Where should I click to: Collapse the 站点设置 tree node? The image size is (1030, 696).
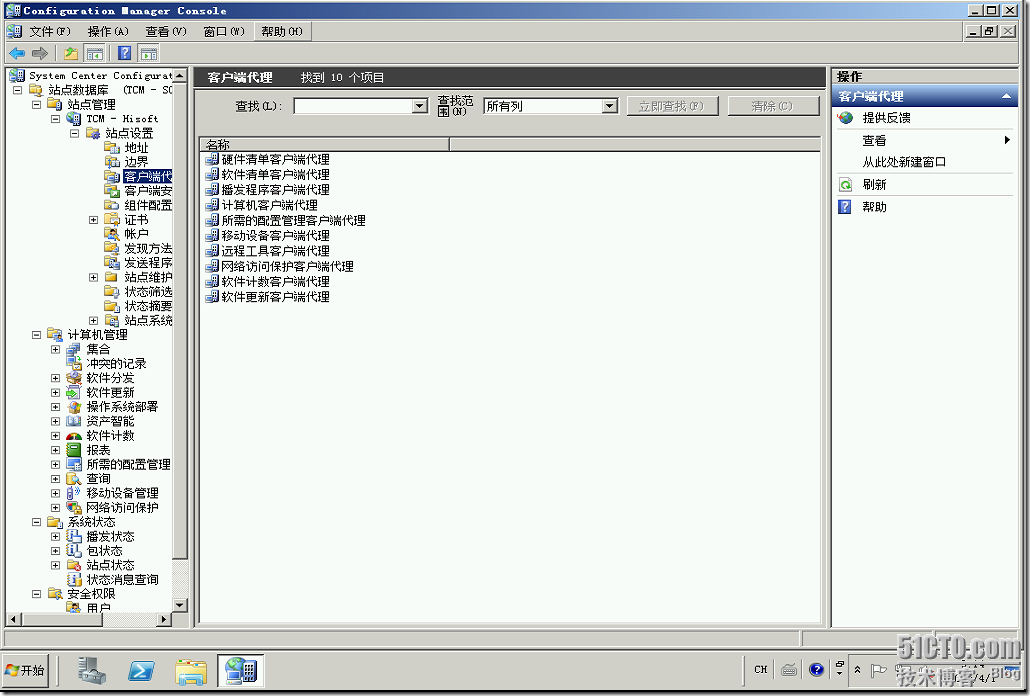coord(75,133)
